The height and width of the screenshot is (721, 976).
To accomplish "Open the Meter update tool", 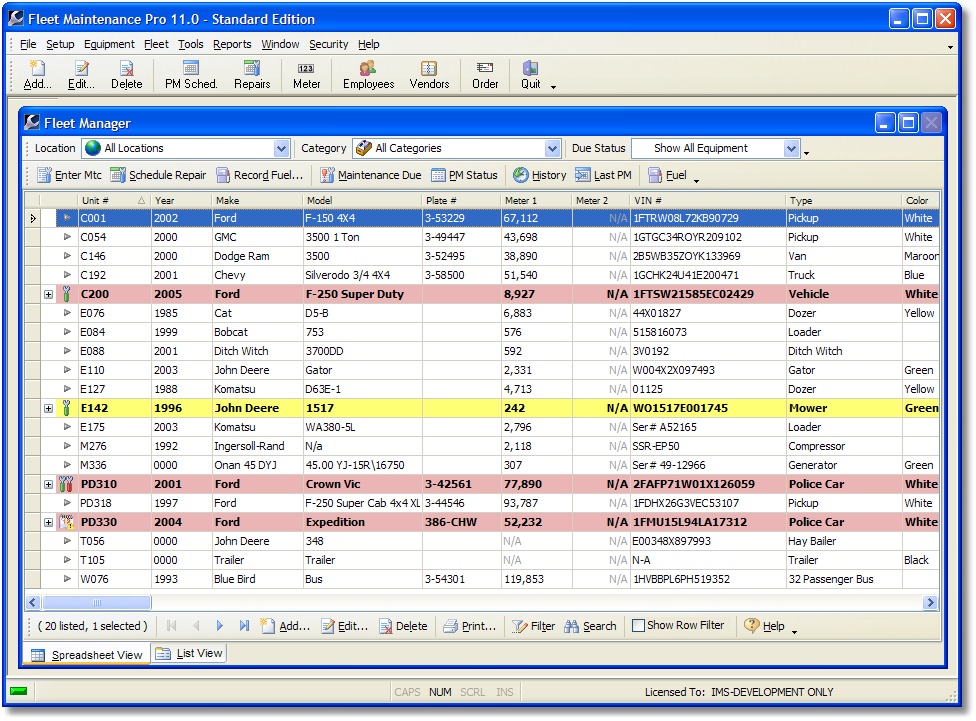I will [306, 75].
